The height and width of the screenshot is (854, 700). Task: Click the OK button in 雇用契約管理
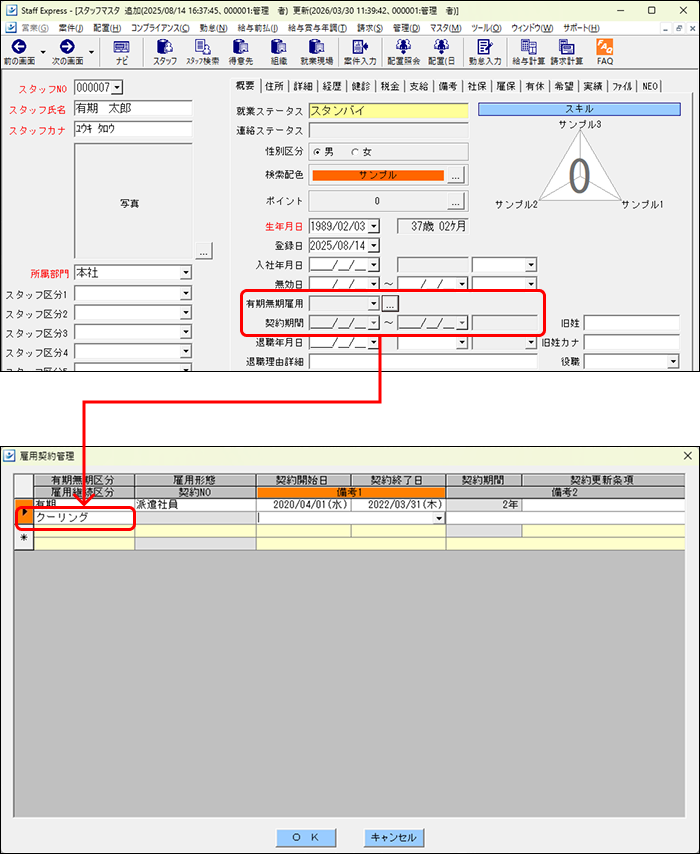point(306,836)
